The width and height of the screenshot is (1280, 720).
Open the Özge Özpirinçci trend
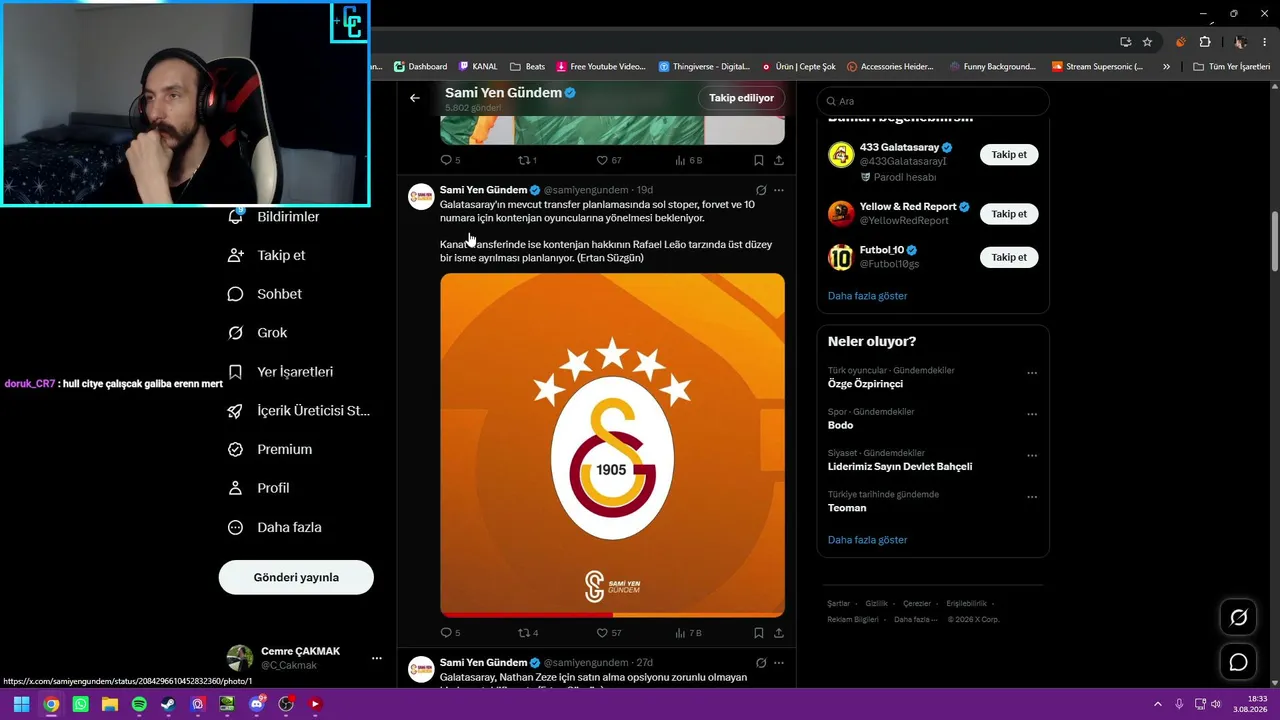coord(865,384)
